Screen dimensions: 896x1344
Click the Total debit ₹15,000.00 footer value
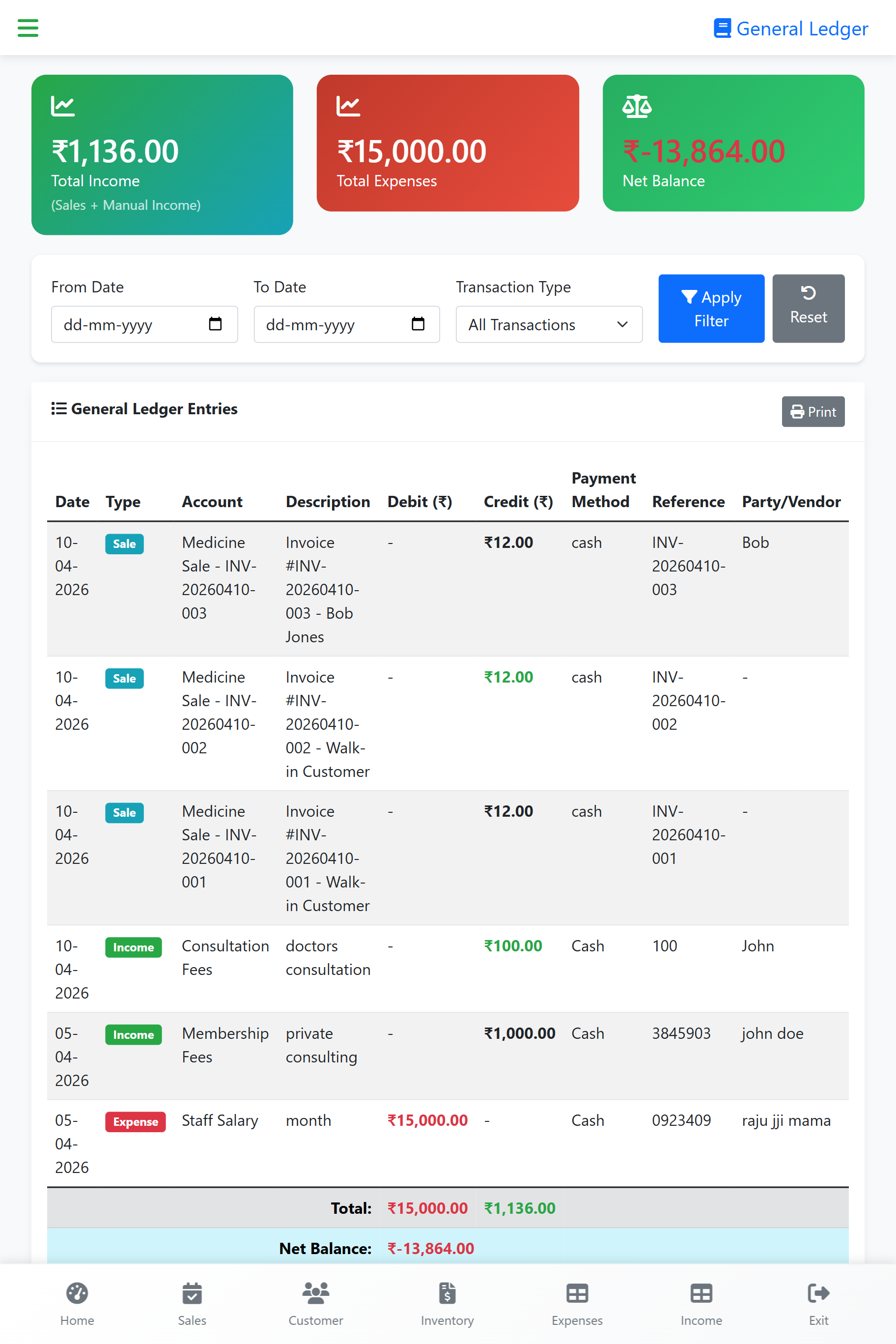point(427,1208)
